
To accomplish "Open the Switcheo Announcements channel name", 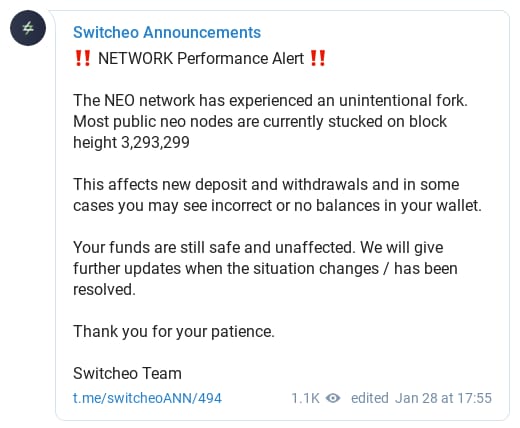I will tap(167, 33).
